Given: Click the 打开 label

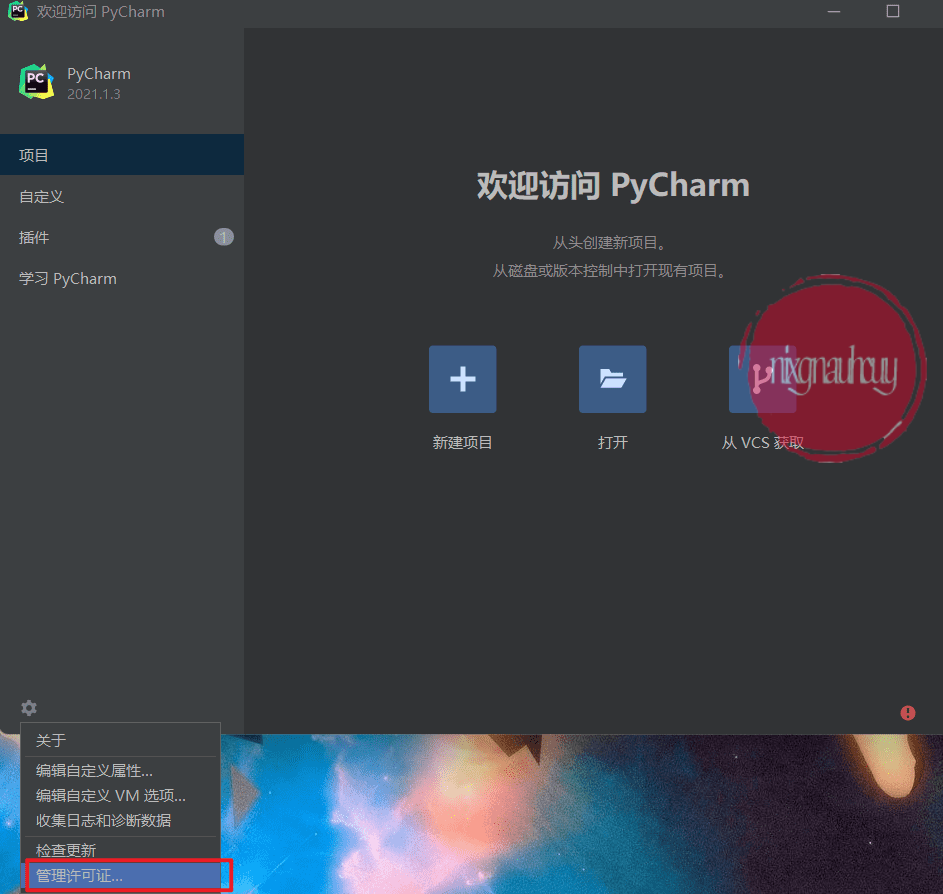Looking at the screenshot, I should pyautogui.click(x=613, y=442).
